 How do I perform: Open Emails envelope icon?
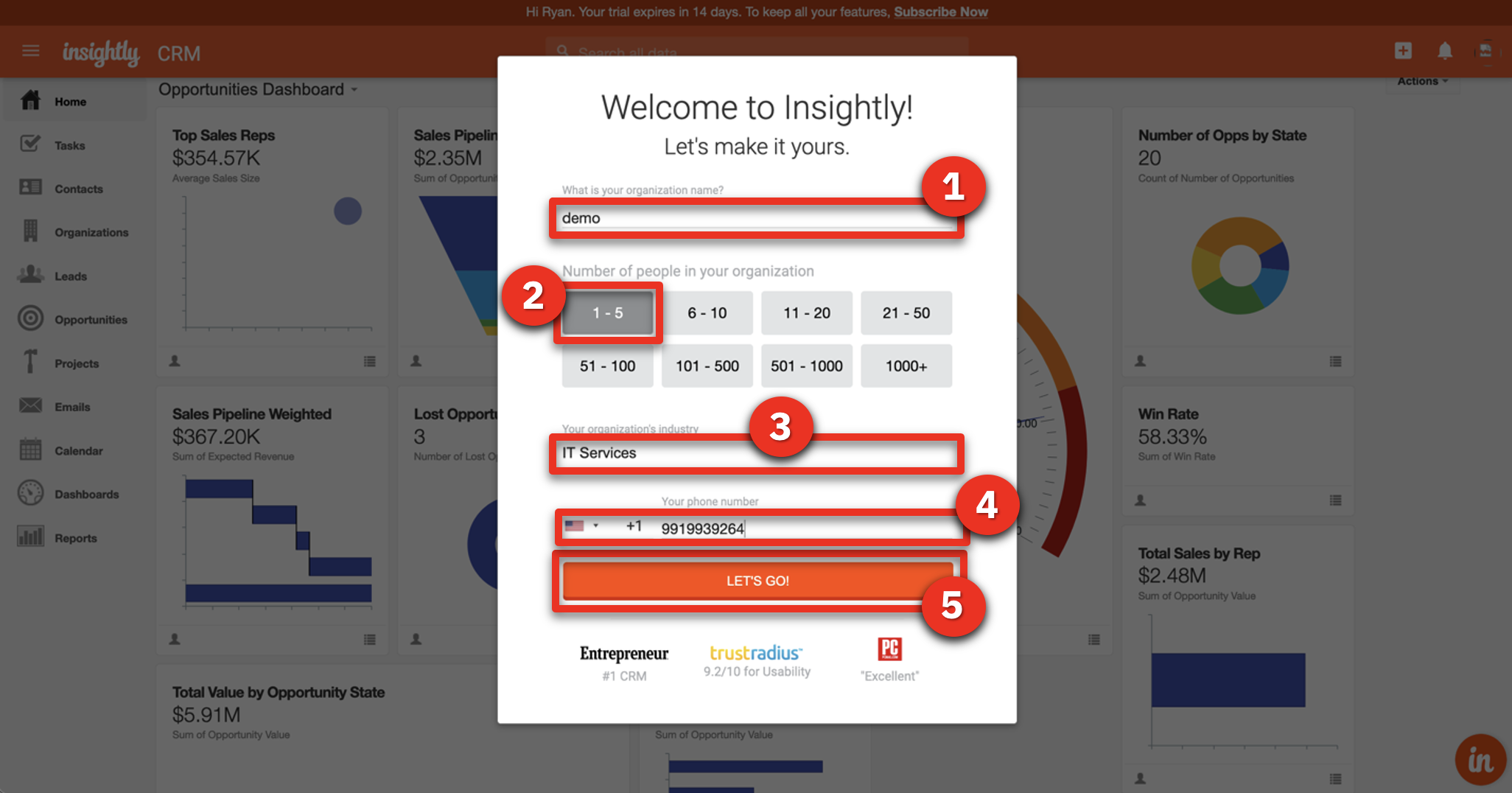(x=30, y=405)
